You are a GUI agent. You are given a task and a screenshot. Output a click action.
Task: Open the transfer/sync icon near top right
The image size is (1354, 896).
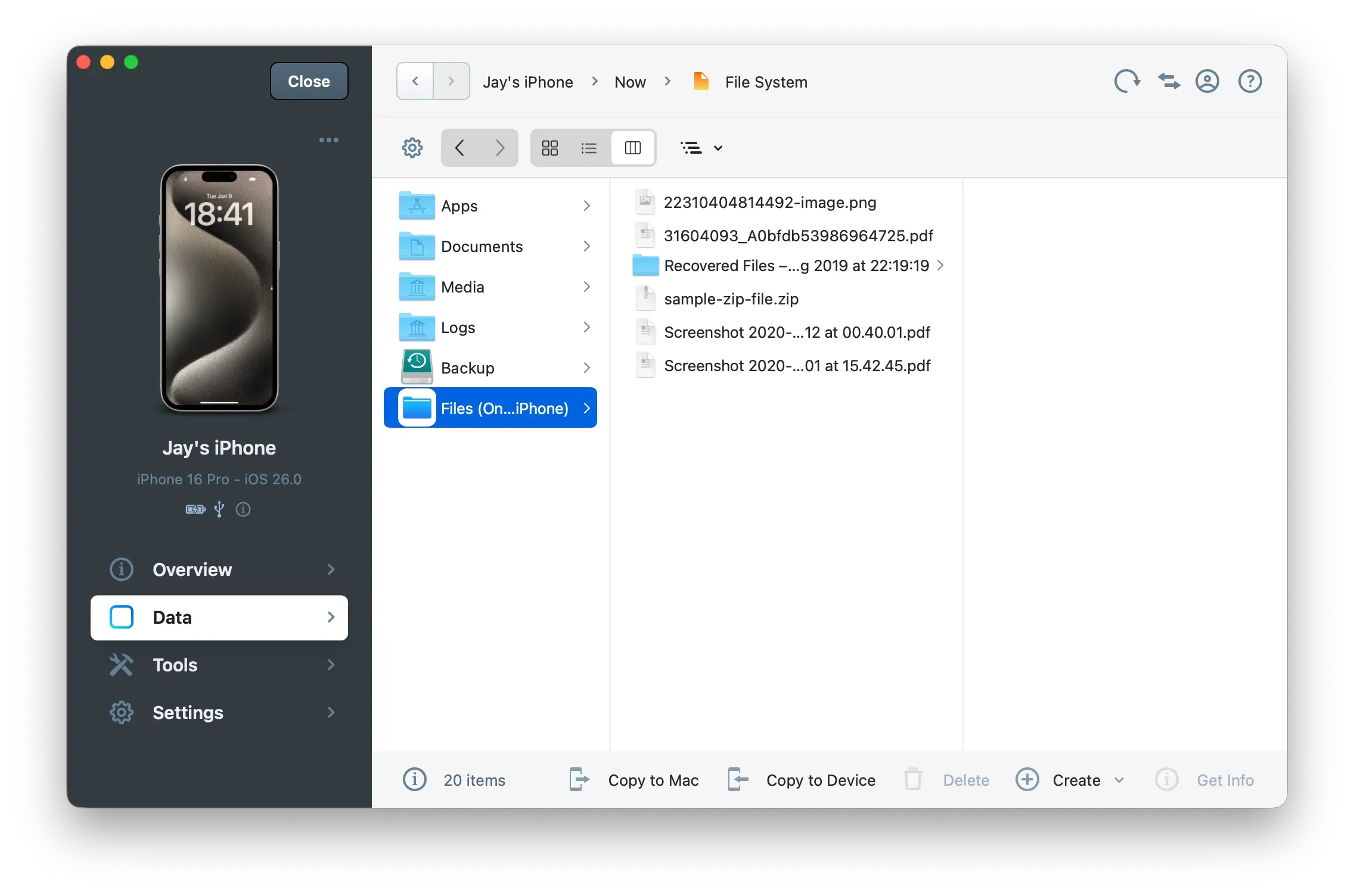click(1167, 81)
